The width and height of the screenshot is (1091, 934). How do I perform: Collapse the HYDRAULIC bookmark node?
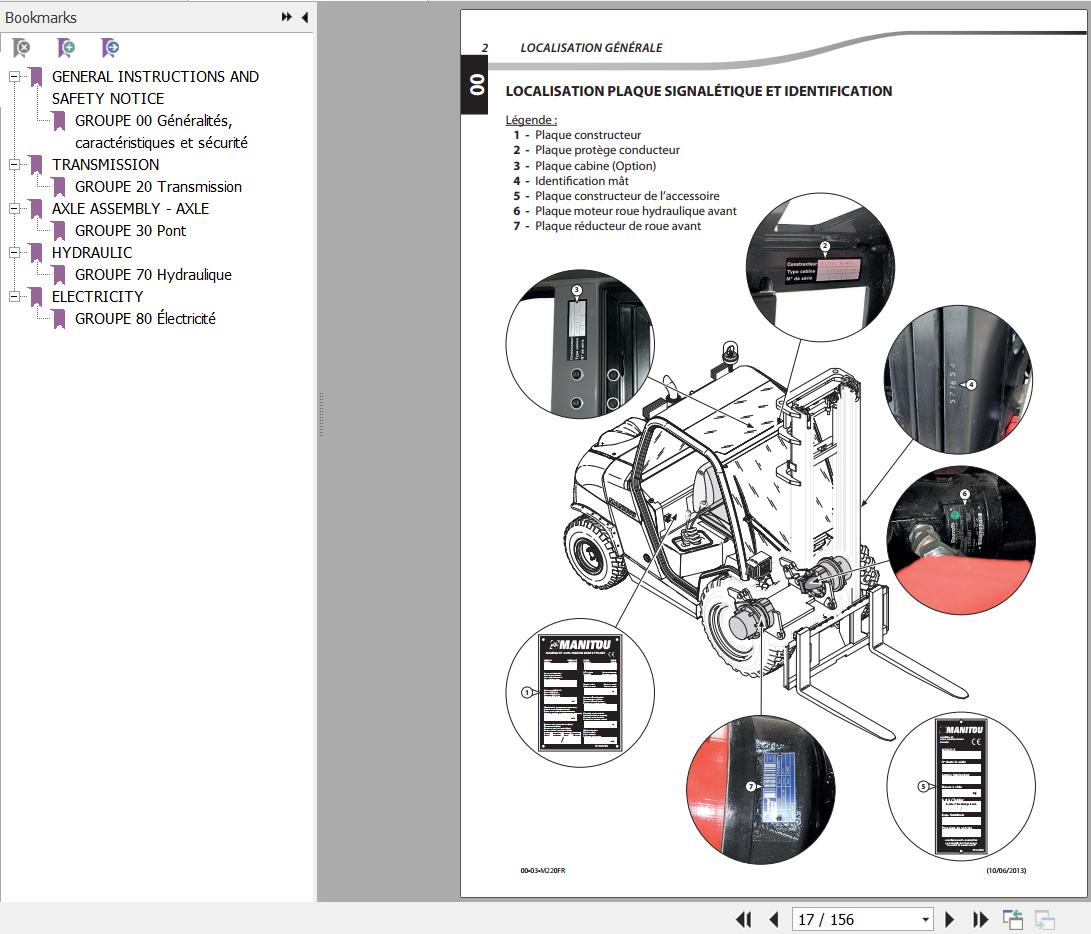[14, 253]
